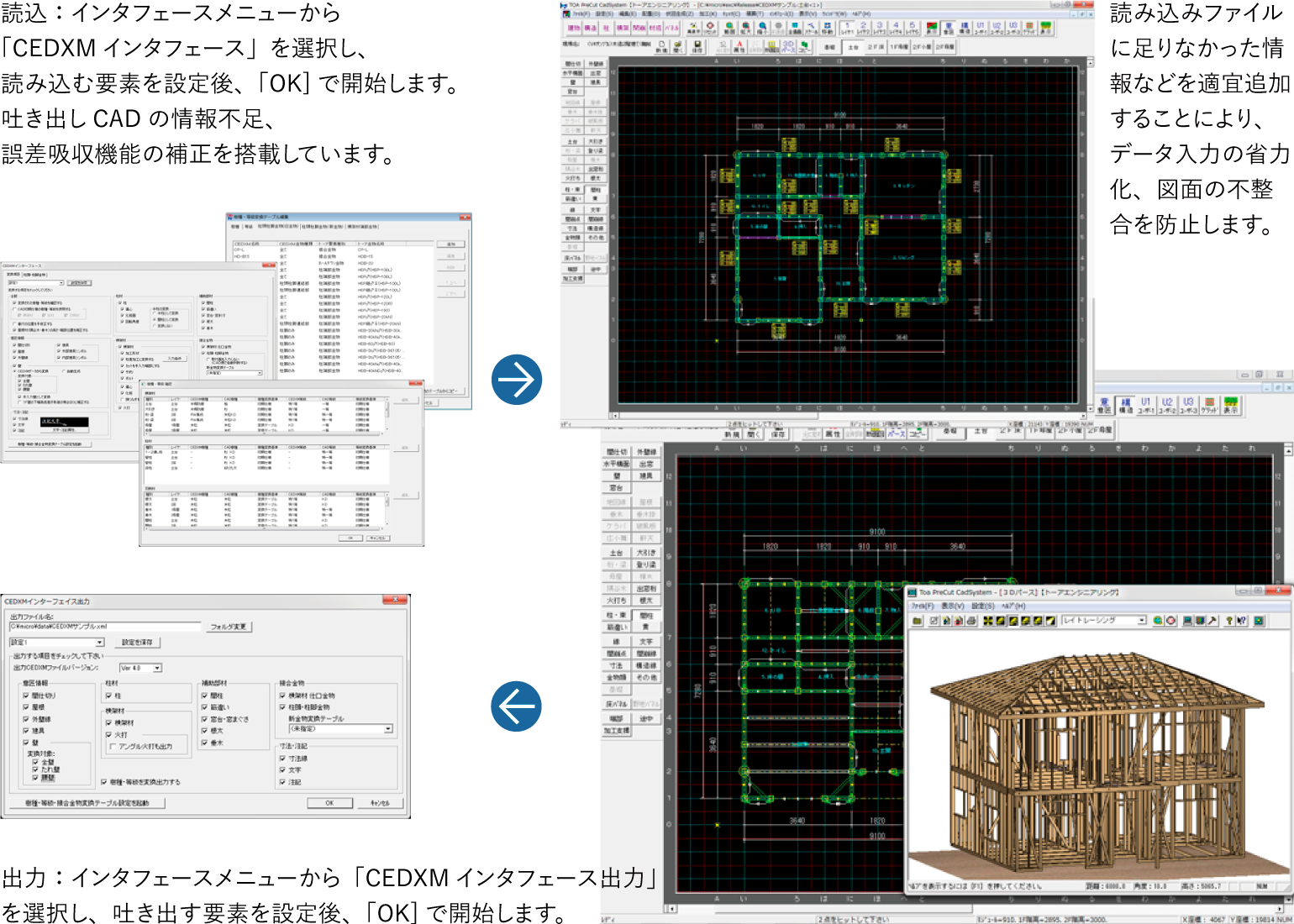Click OK in CEDXM output dialog

329,803
